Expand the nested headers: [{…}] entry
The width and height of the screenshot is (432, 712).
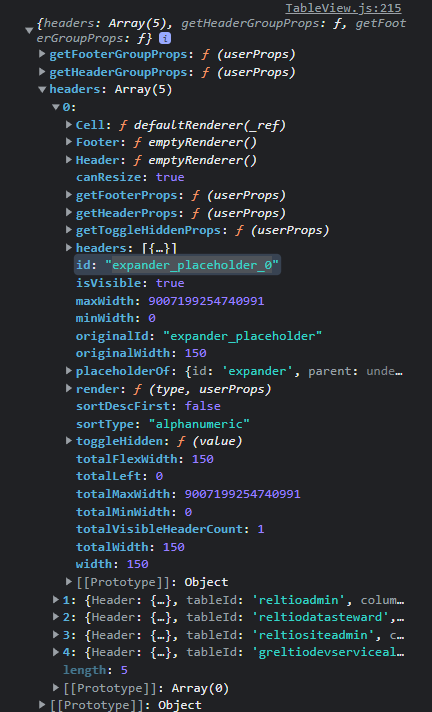(69, 247)
